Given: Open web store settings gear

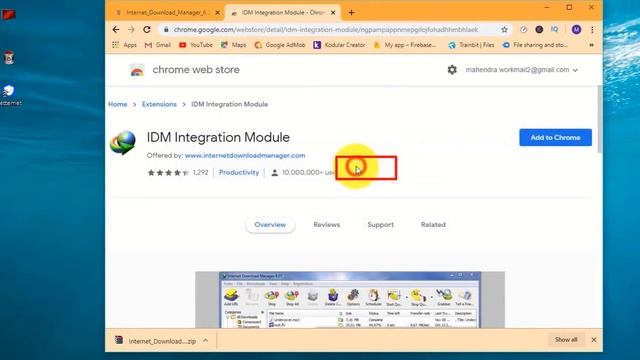Looking at the screenshot, I should coord(452,70).
